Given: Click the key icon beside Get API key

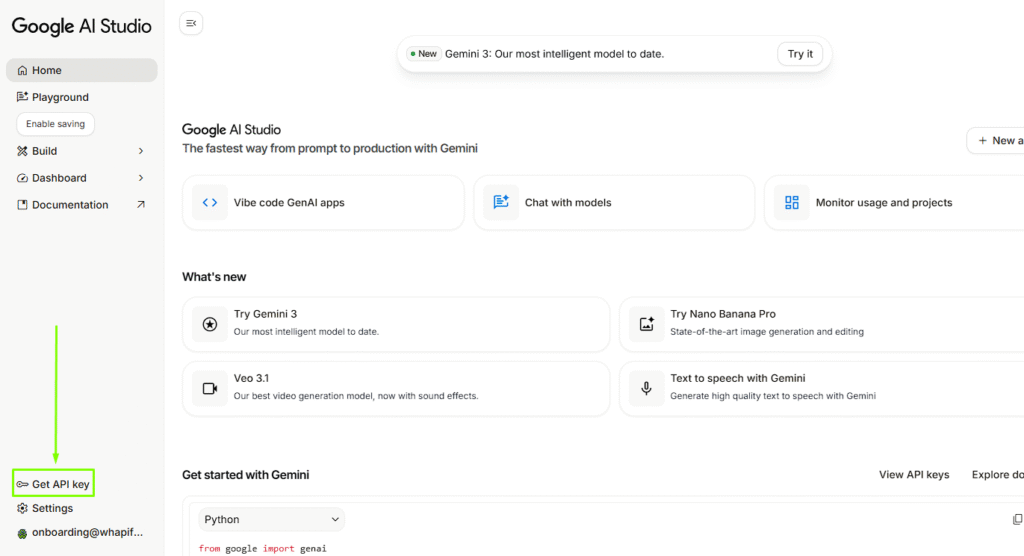Looking at the screenshot, I should (x=22, y=484).
